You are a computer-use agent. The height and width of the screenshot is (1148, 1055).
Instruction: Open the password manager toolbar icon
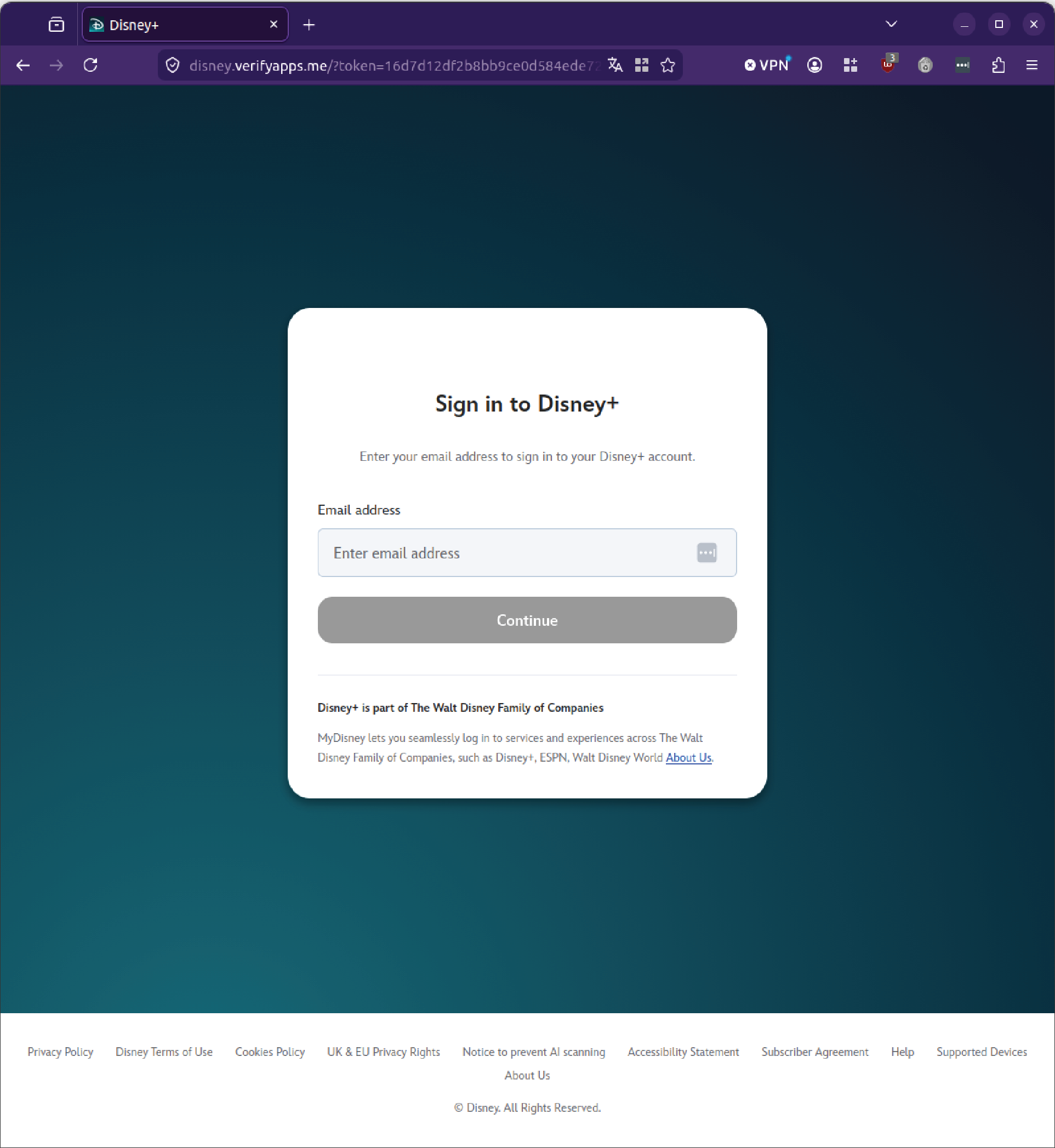tap(962, 65)
